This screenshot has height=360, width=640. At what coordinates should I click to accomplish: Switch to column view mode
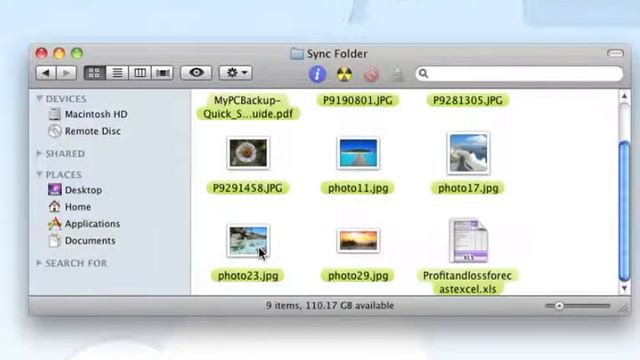140,73
